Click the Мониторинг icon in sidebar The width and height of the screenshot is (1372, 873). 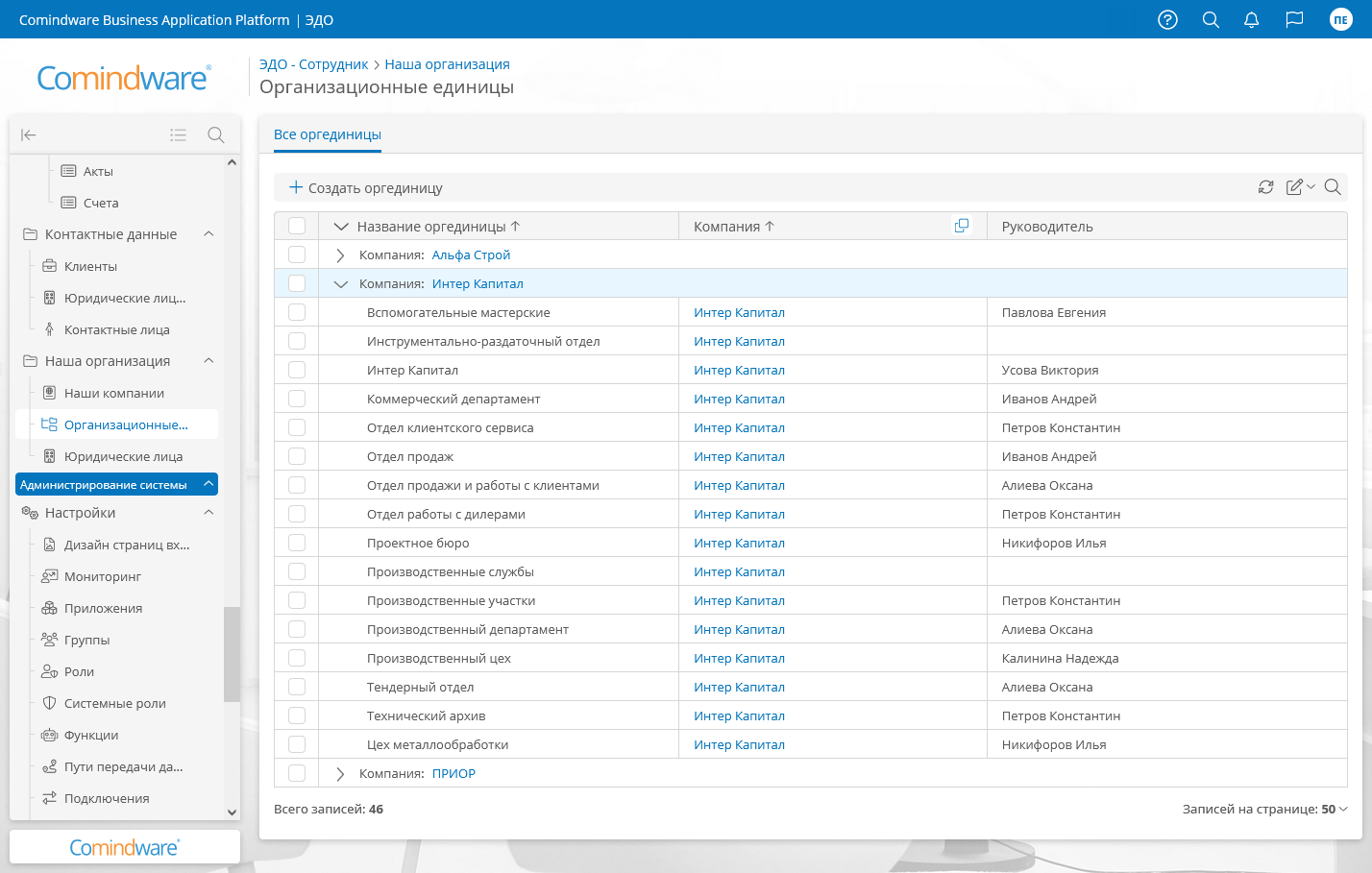tap(49, 576)
